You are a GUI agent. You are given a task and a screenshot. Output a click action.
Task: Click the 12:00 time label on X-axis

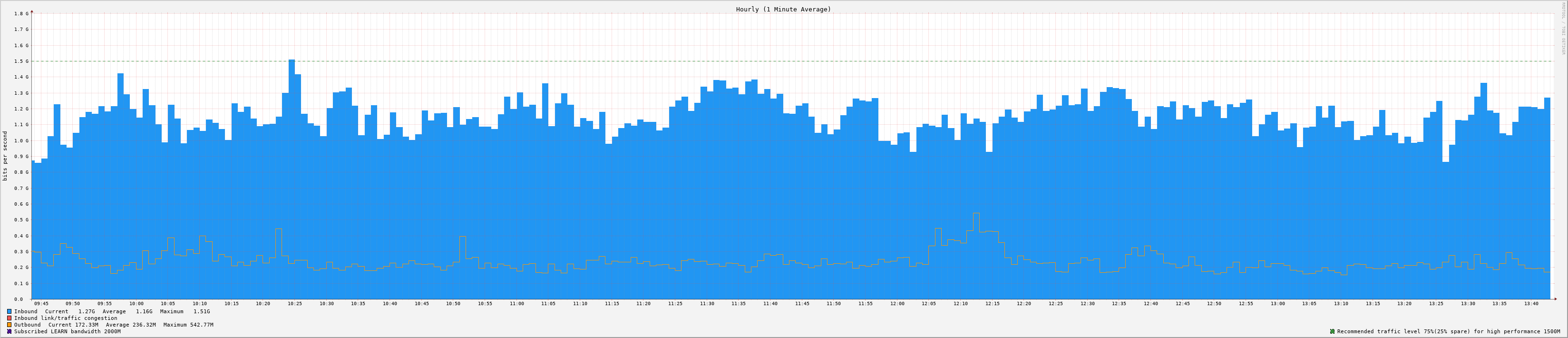tap(897, 303)
